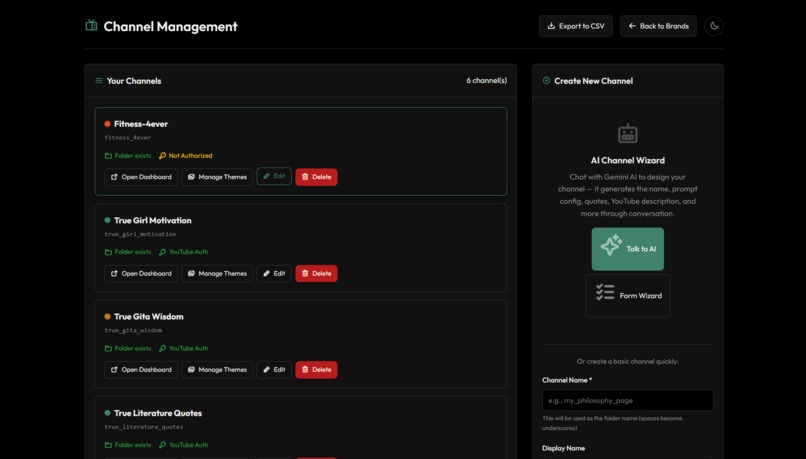
Task: Click the red status dot of Fitness-4ever
Action: (107, 124)
